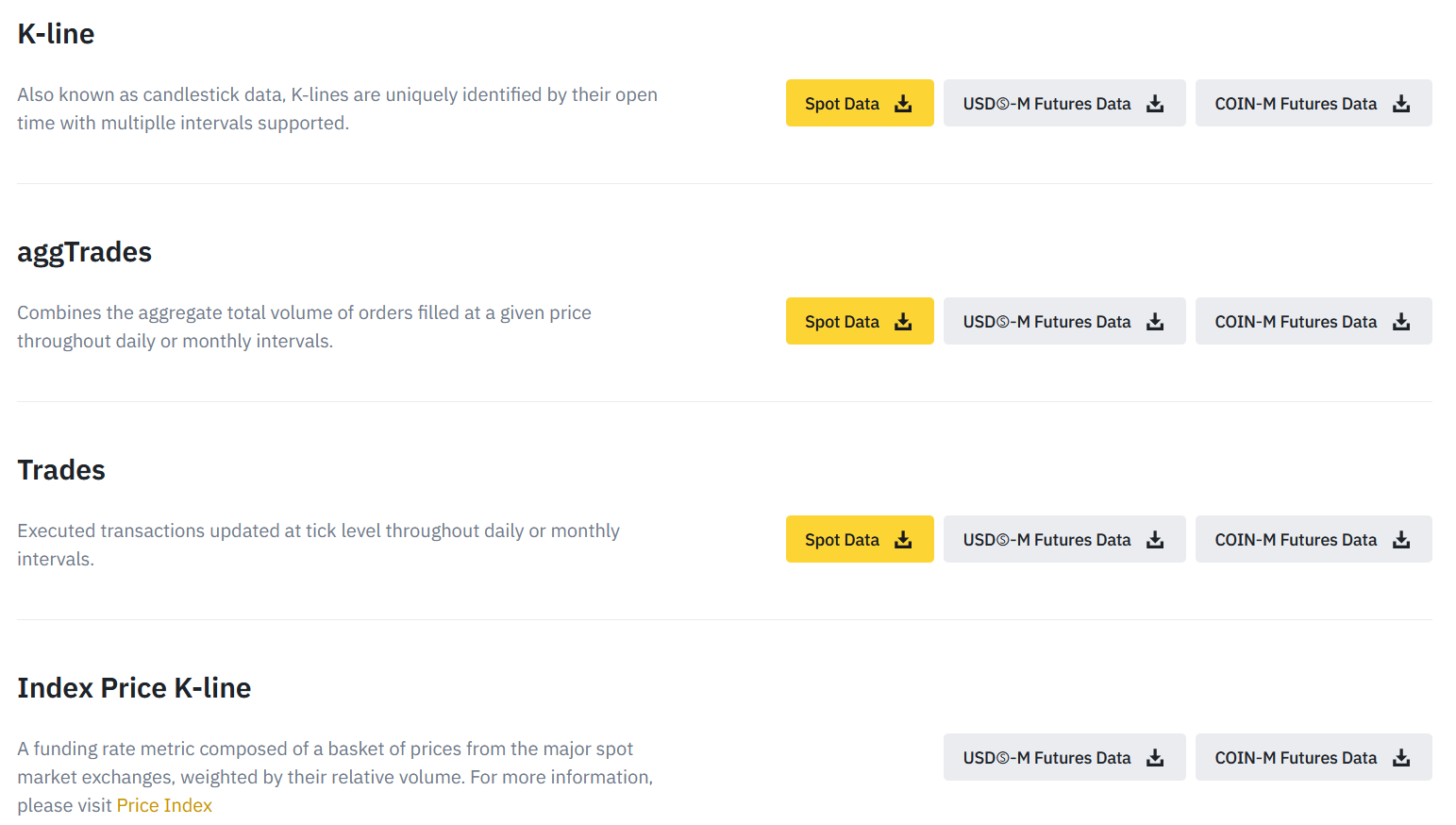Open the Price Index link

[x=164, y=805]
